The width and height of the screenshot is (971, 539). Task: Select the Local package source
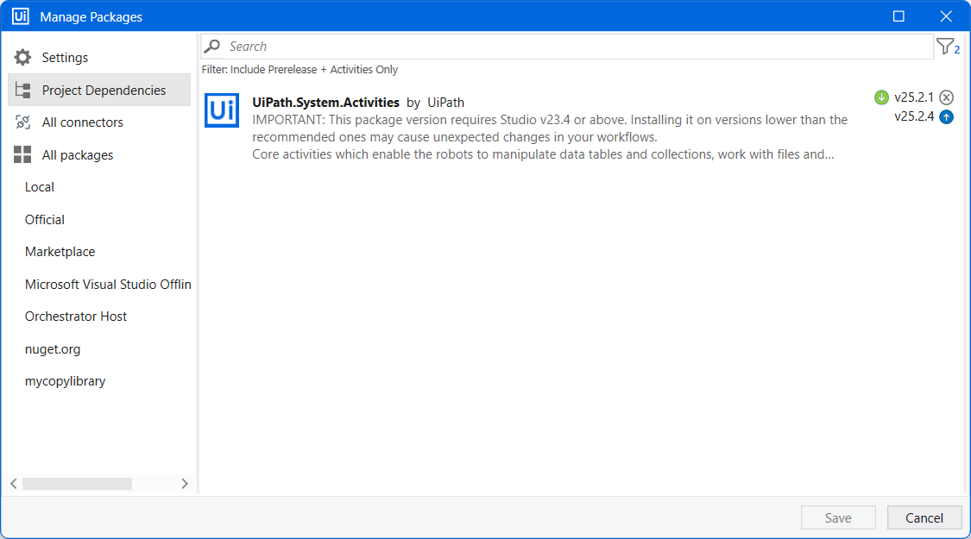(40, 187)
